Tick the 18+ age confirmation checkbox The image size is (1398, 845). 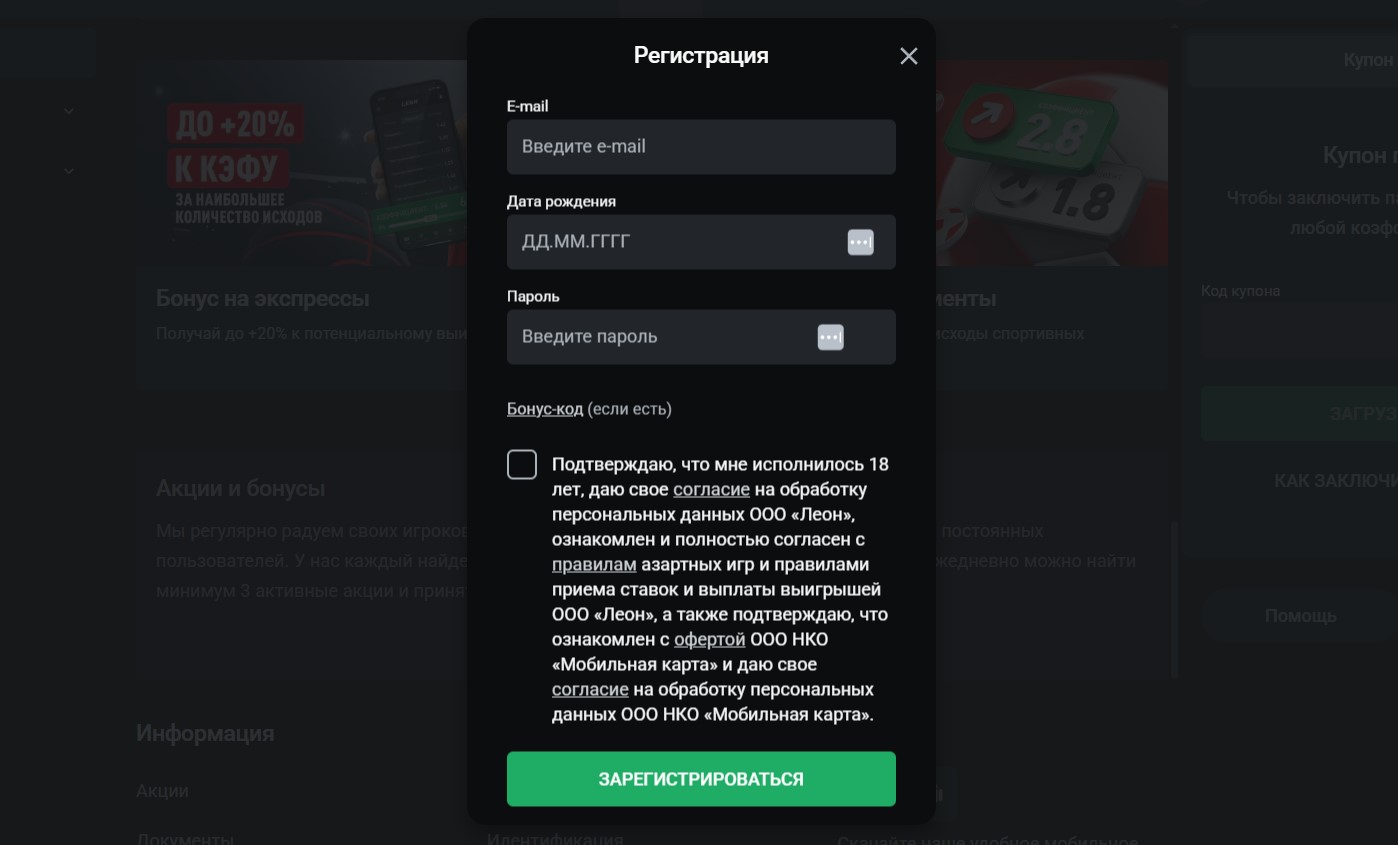click(522, 464)
